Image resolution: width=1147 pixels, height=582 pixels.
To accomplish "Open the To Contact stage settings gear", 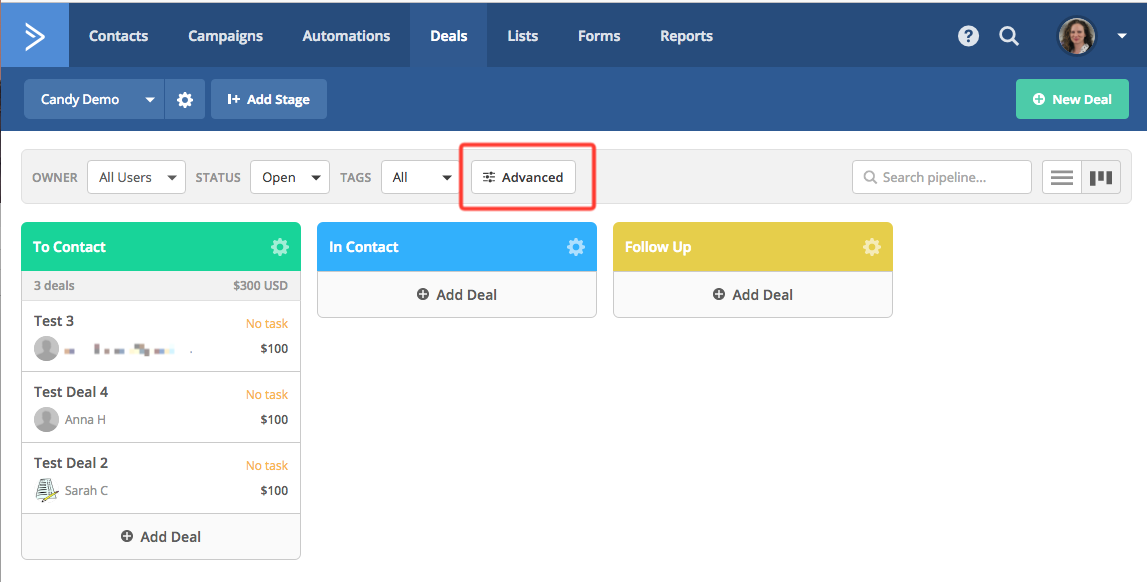I will coord(280,247).
